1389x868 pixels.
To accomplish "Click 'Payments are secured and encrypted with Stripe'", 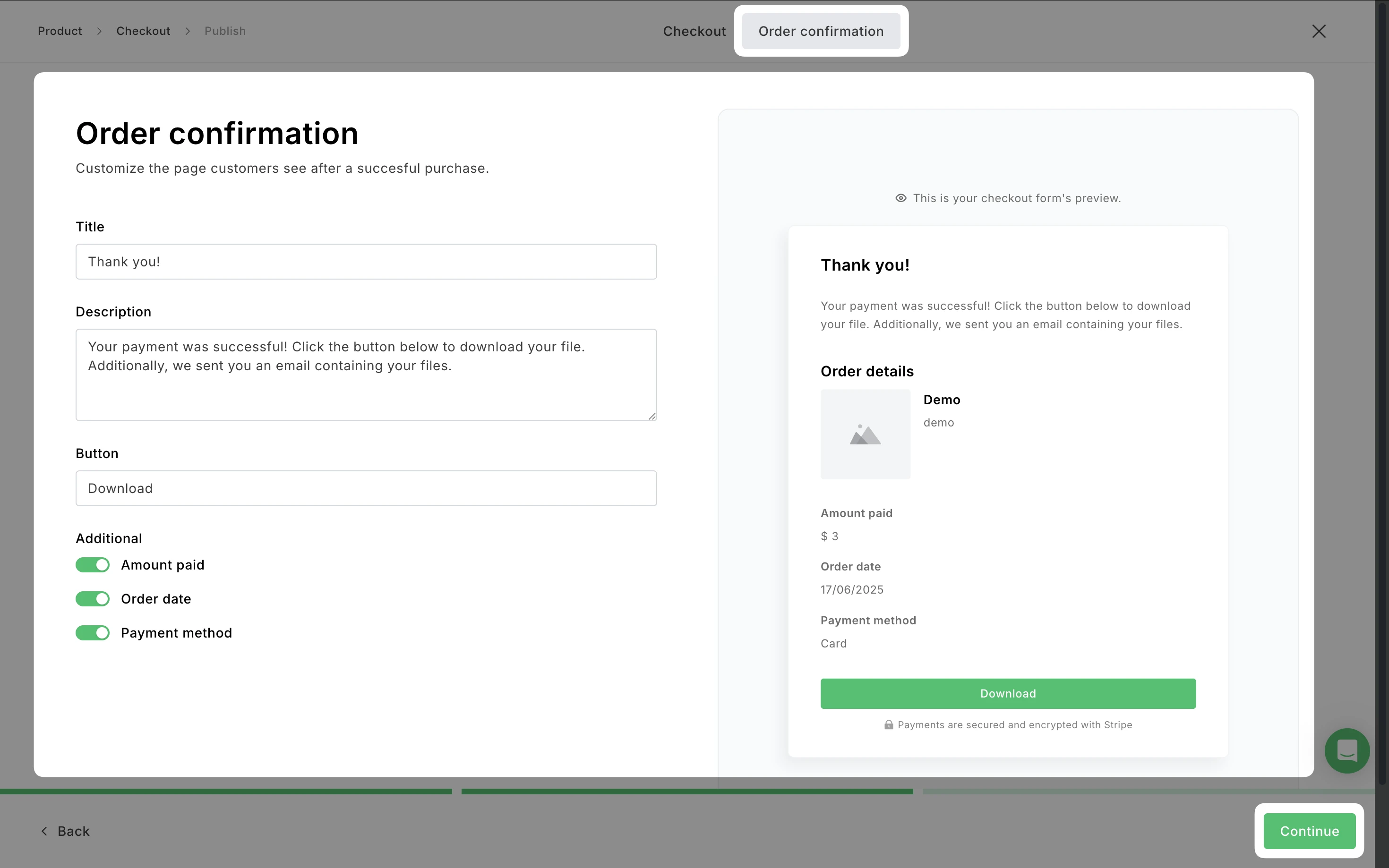I will [1015, 724].
